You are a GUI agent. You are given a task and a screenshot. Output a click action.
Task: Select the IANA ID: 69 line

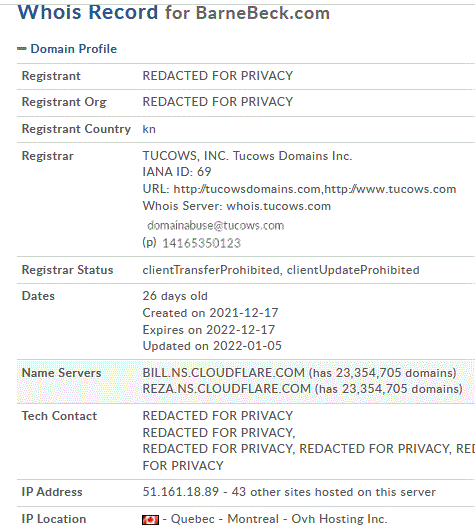tap(177, 172)
